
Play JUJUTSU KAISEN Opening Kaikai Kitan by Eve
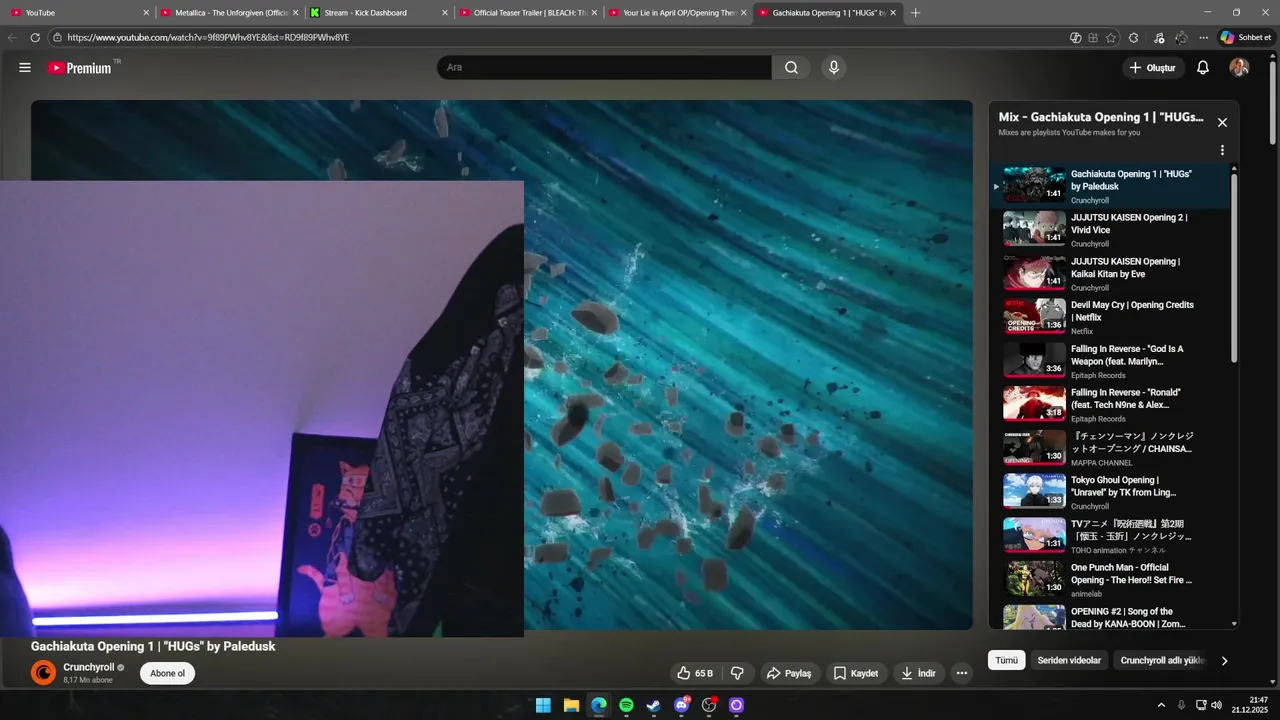pos(1110,274)
